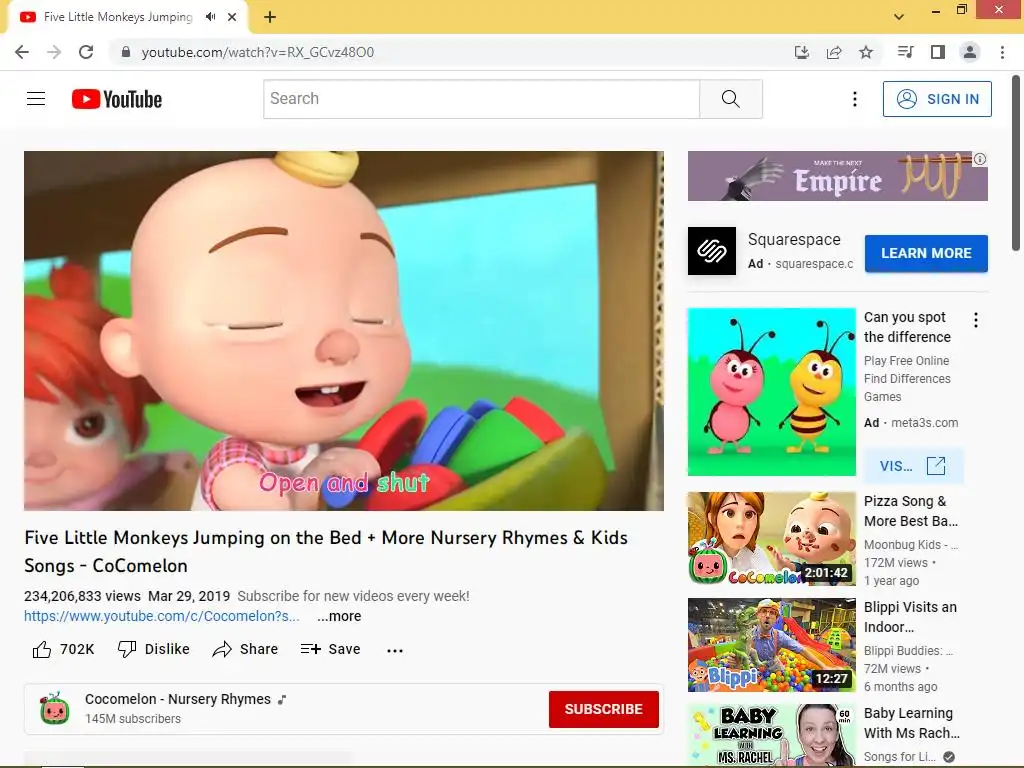Click the Share button below the video
Screen dimensions: 1024x768
point(246,650)
